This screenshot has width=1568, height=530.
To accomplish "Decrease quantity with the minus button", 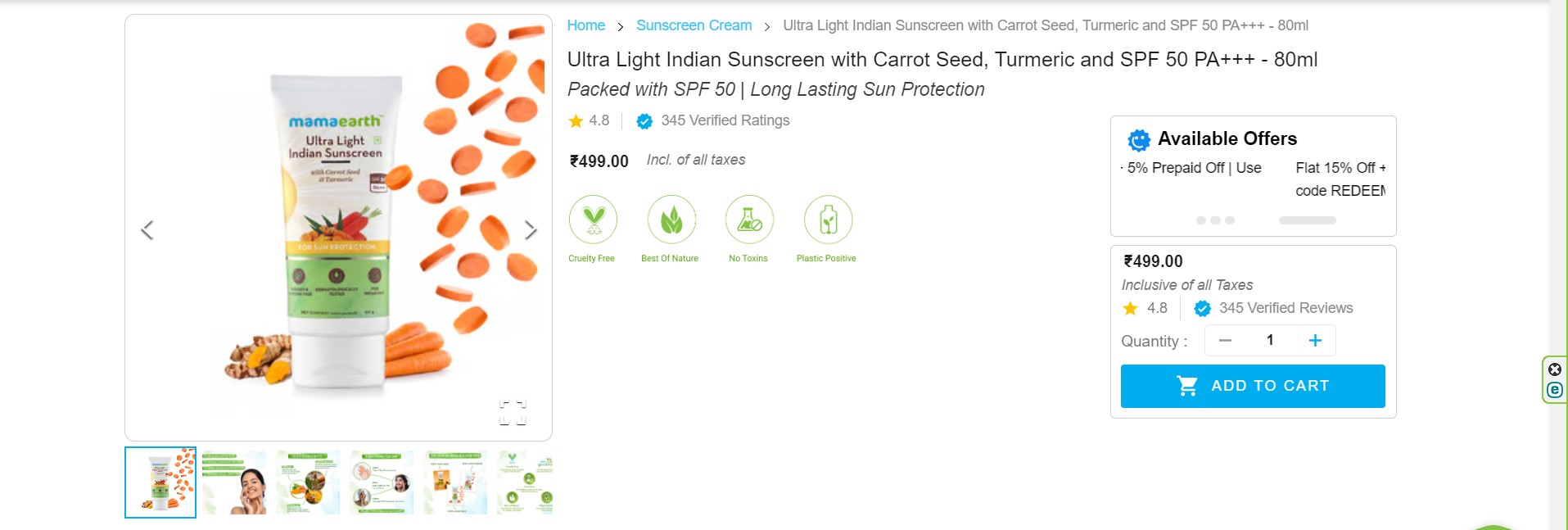I will tap(1225, 341).
